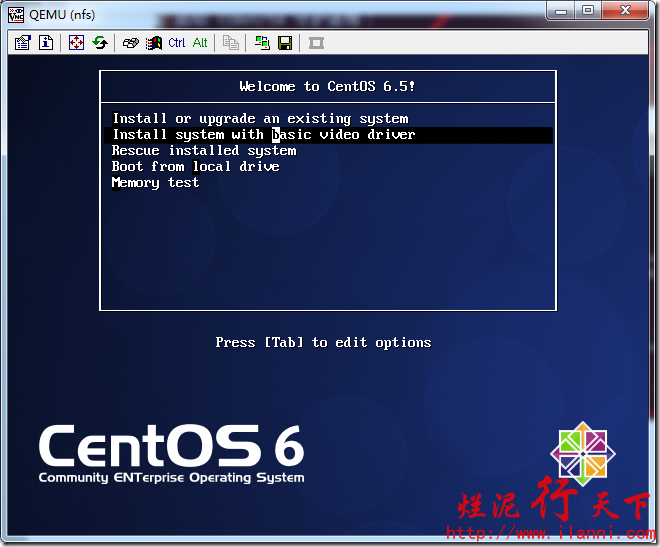Open the file transfer icon
The height and width of the screenshot is (547, 660).
(231, 43)
